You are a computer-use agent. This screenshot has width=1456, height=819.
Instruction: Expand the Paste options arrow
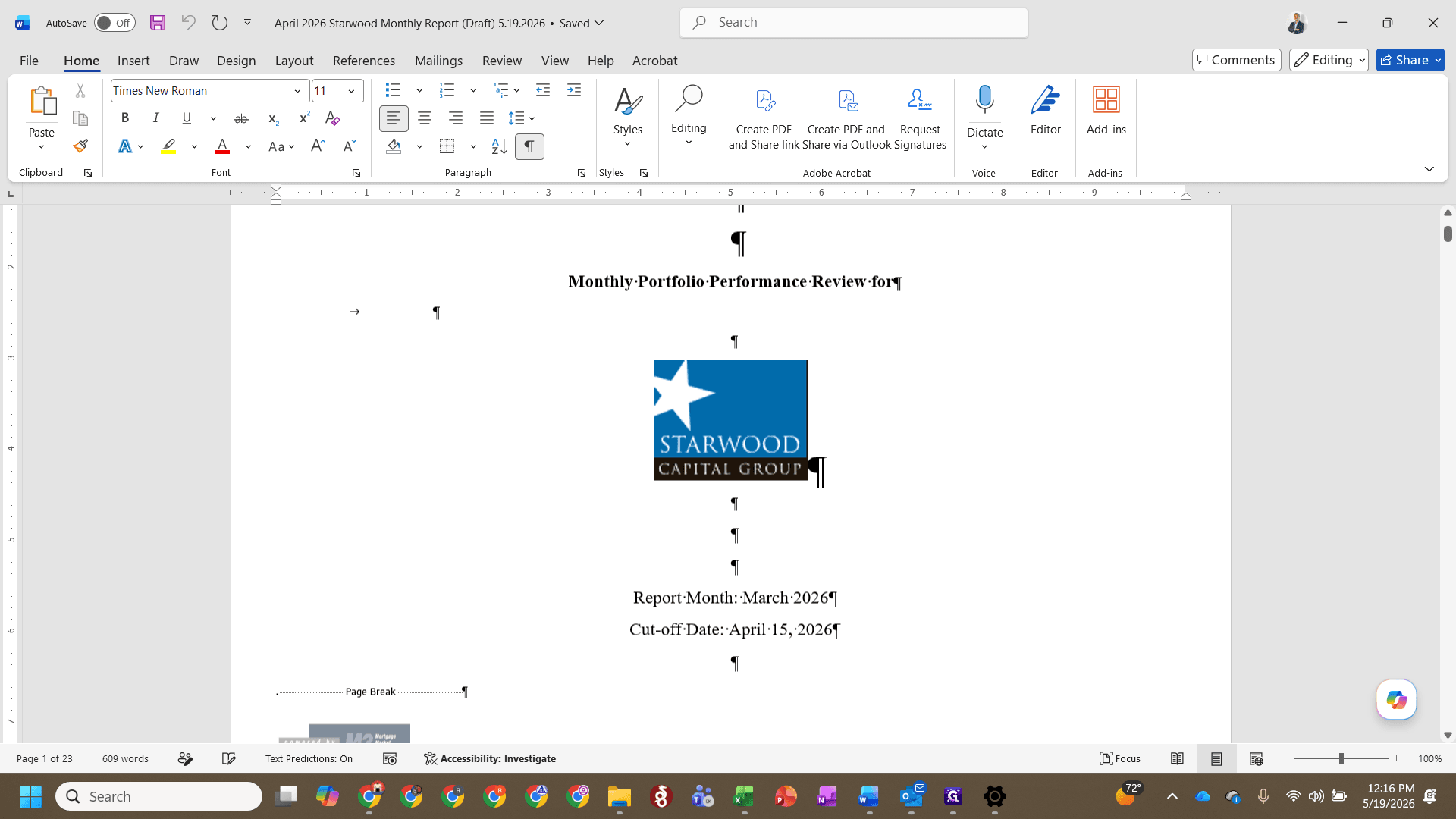pyautogui.click(x=41, y=147)
